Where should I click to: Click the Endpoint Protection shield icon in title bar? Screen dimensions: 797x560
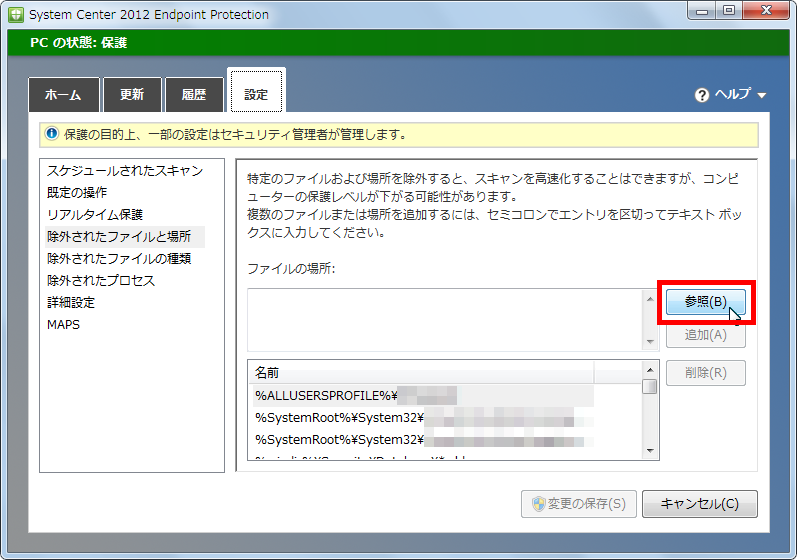(x=16, y=14)
